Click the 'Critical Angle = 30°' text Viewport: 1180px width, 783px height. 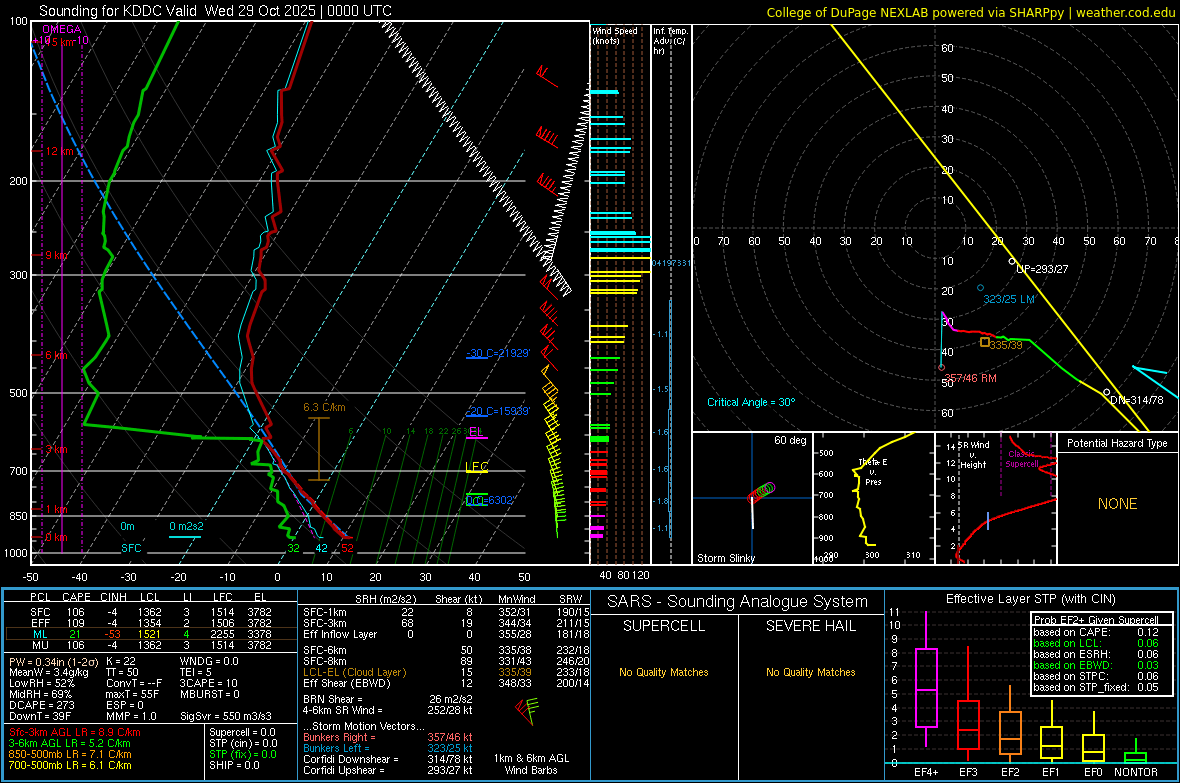[751, 402]
